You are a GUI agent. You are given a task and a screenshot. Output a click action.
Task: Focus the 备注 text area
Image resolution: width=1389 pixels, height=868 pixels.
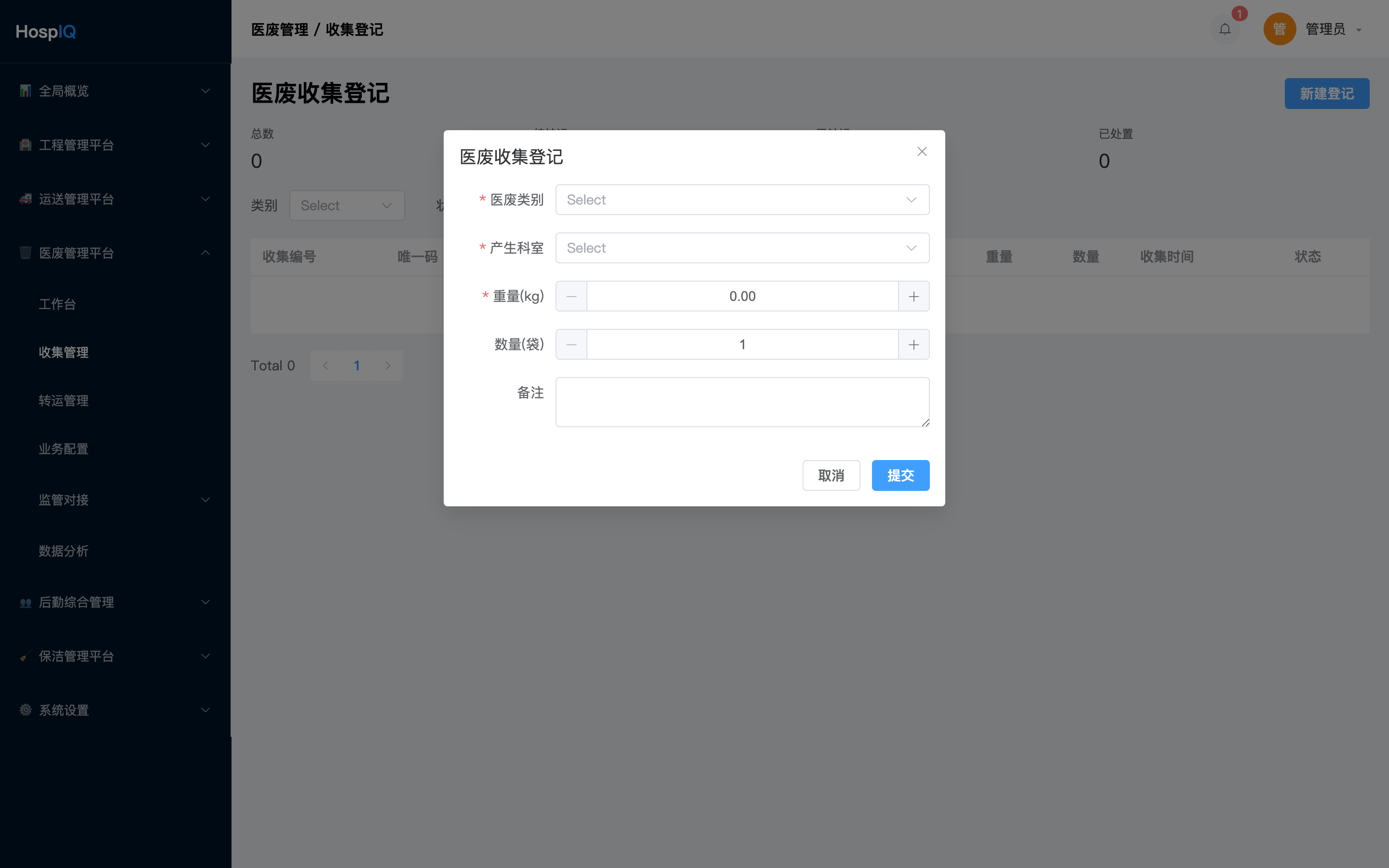tap(742, 402)
